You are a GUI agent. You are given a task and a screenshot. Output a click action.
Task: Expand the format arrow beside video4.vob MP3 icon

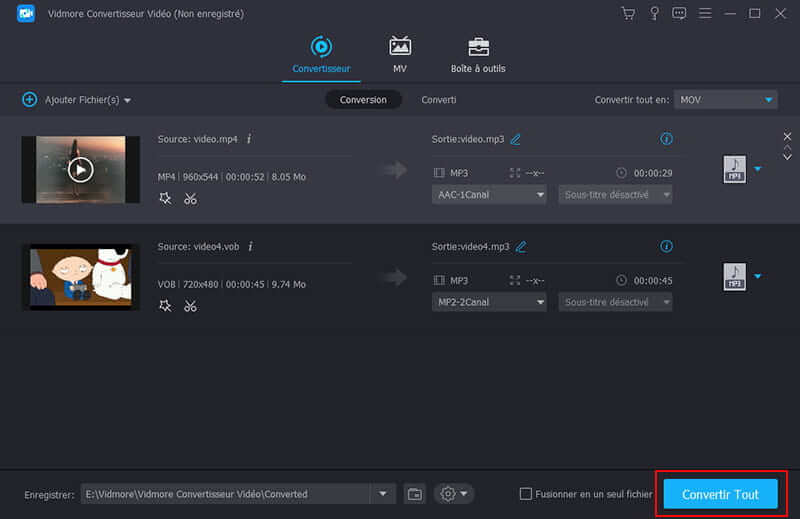pos(758,277)
